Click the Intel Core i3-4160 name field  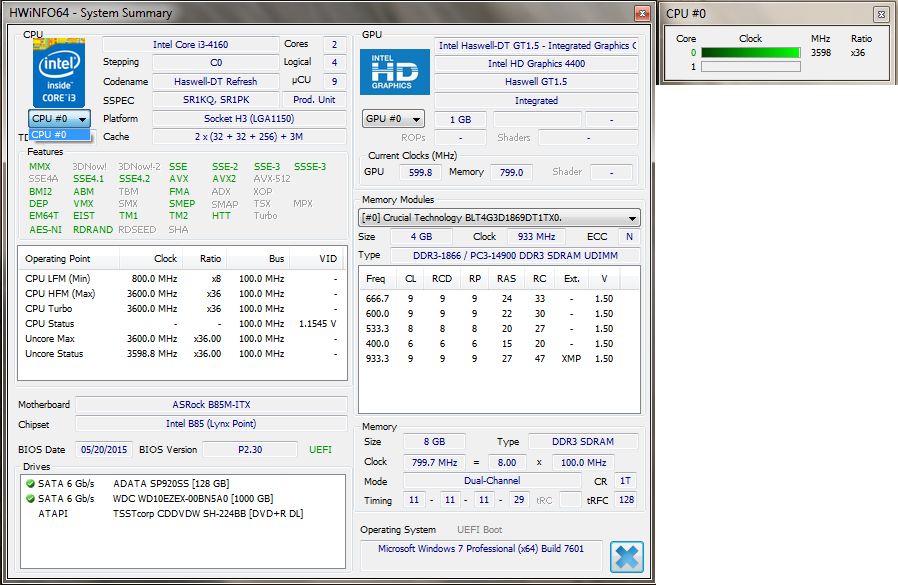[190, 45]
